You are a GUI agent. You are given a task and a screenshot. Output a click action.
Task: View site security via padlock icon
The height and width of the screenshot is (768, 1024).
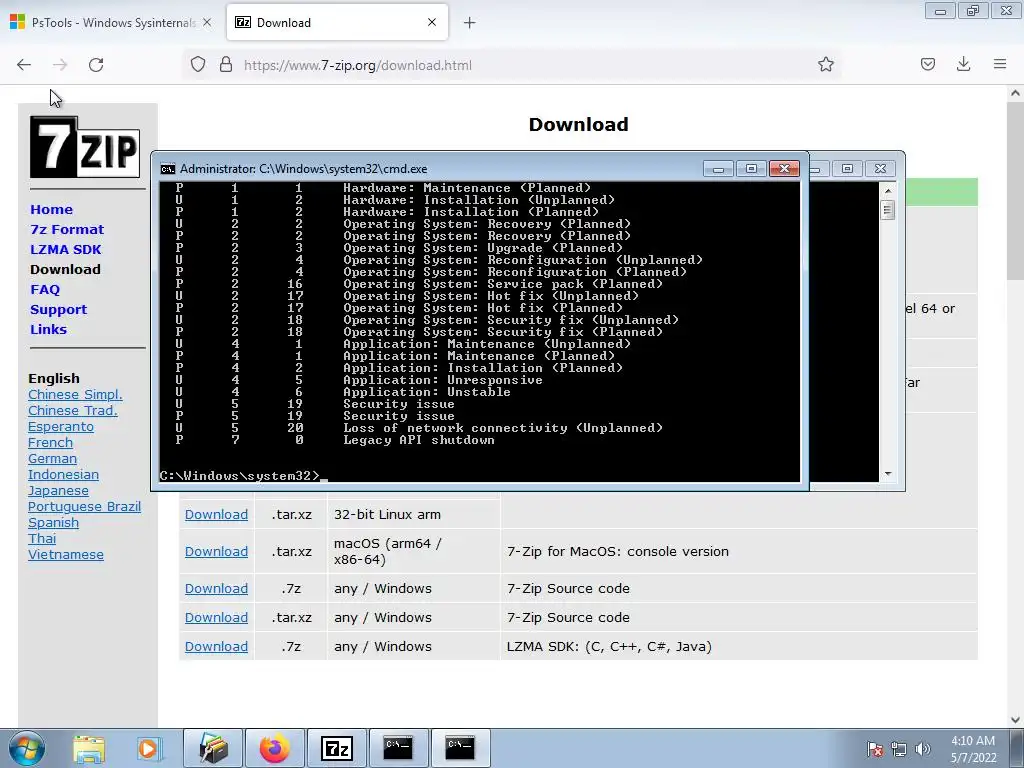click(226, 64)
